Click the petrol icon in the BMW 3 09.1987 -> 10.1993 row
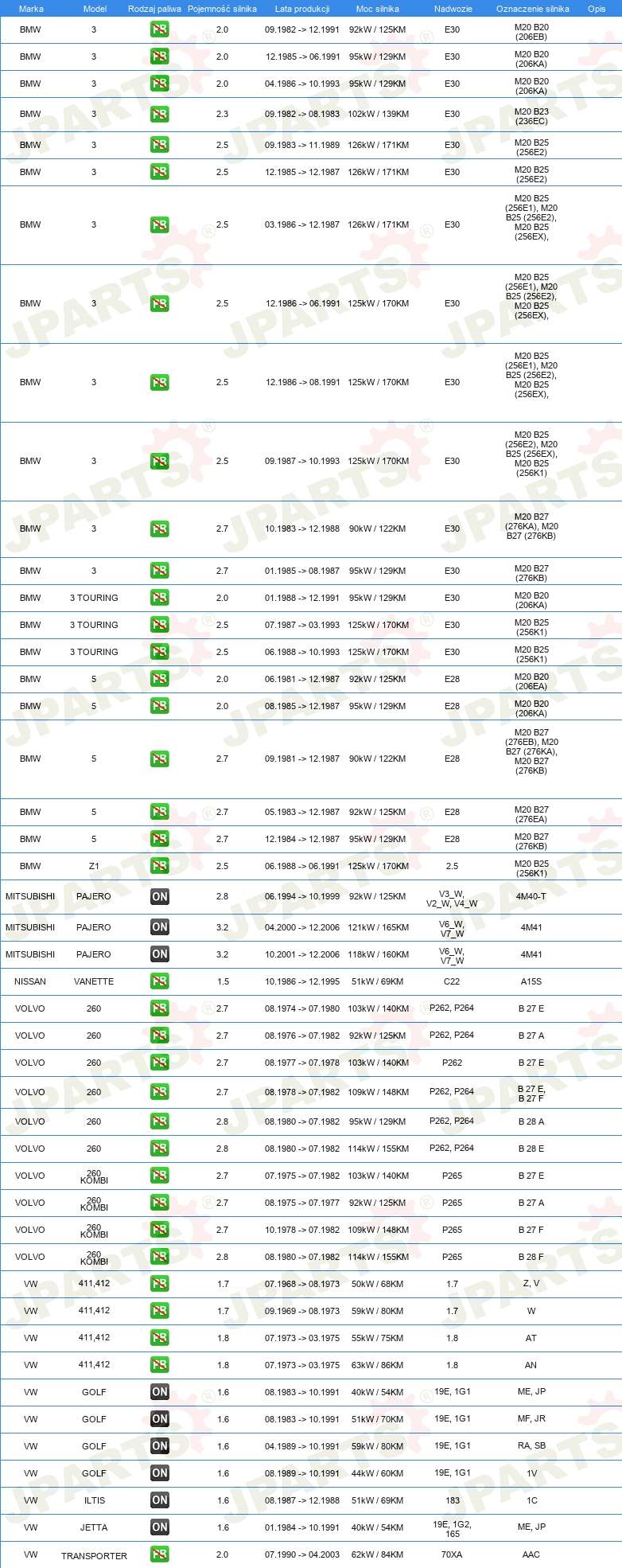The width and height of the screenshot is (622, 1568). coord(160,462)
